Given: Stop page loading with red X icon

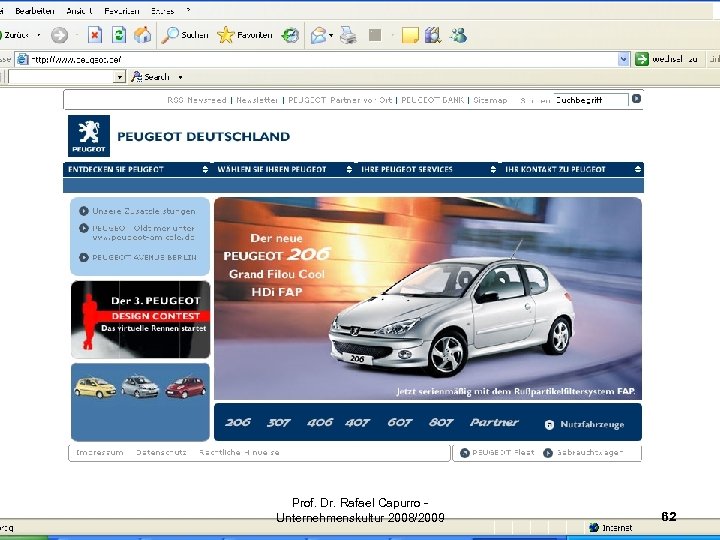Looking at the screenshot, I should [x=95, y=35].
